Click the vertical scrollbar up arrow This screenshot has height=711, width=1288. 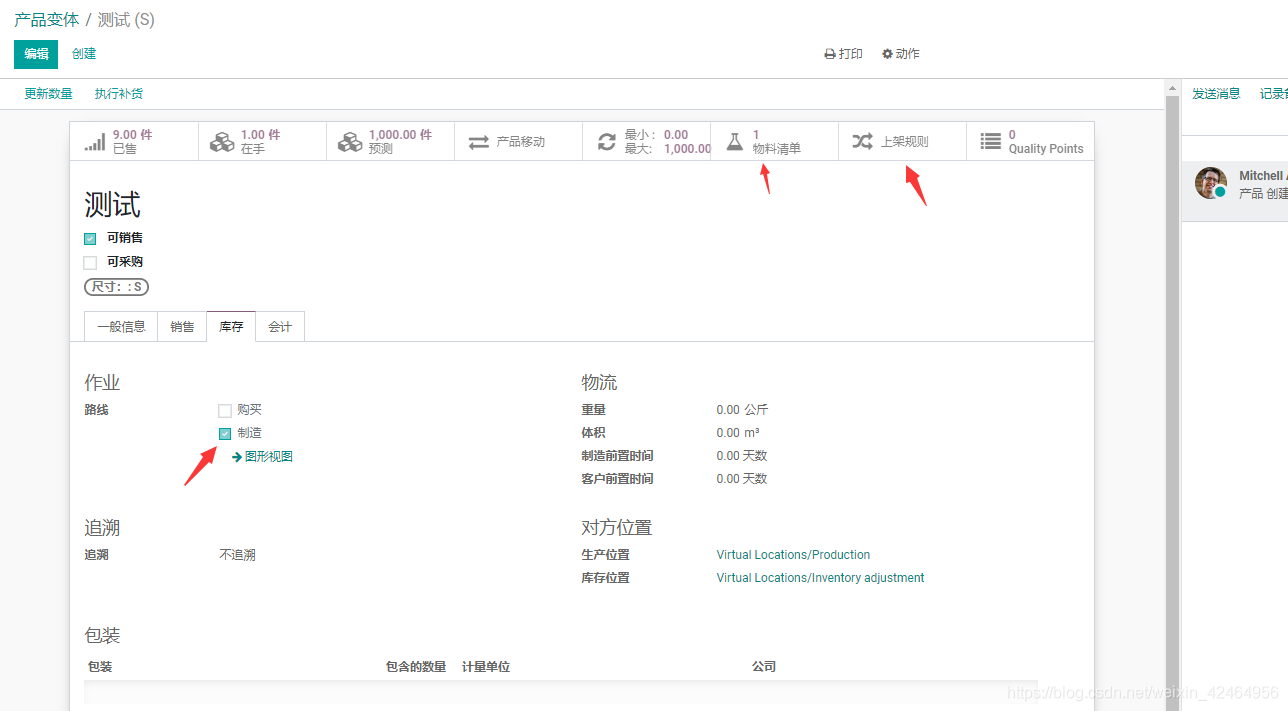click(1173, 90)
